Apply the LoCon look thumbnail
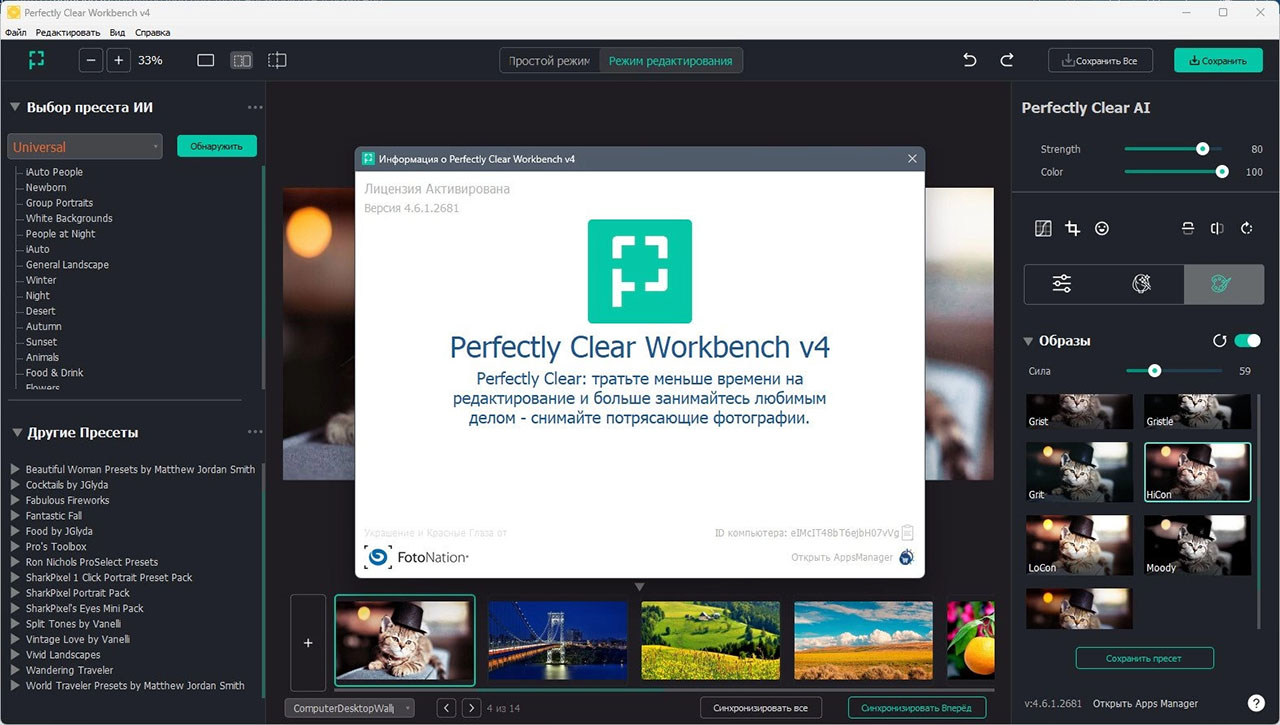This screenshot has width=1280, height=725. coord(1079,545)
